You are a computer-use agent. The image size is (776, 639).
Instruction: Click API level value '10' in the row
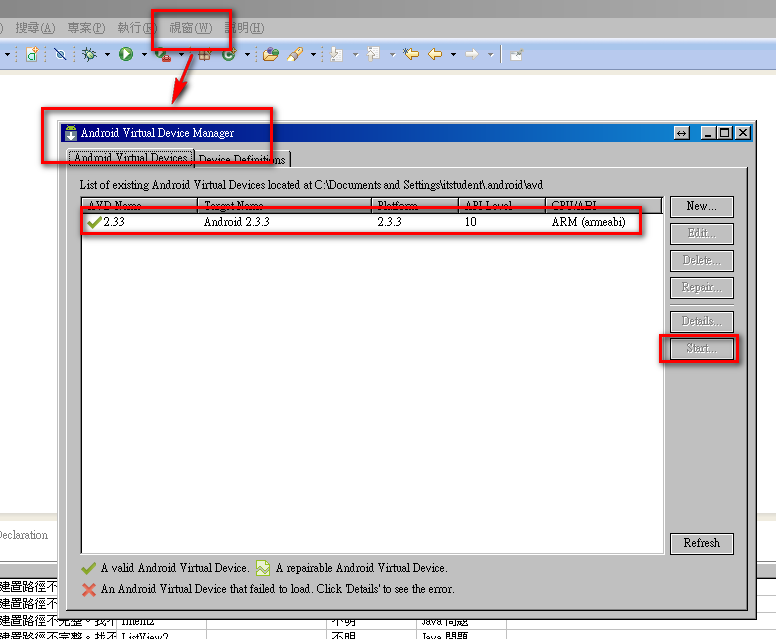tap(470, 222)
